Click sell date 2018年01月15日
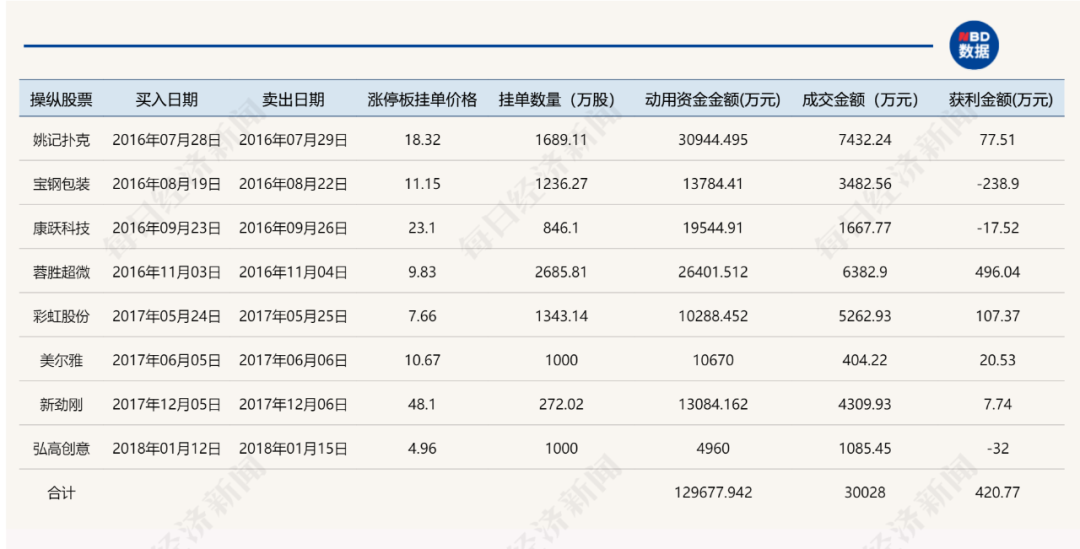Screen dimensions: 1080x549 pos(293,448)
